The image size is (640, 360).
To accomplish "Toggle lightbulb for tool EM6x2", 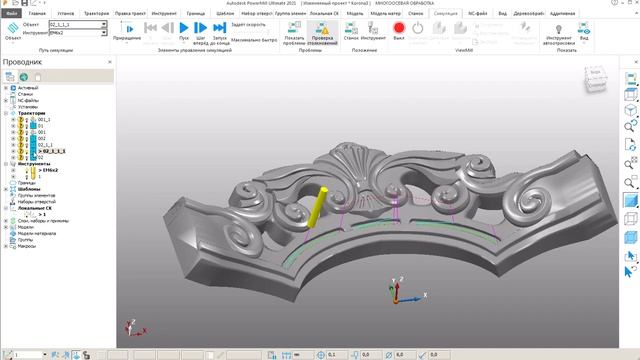I will pos(27,170).
